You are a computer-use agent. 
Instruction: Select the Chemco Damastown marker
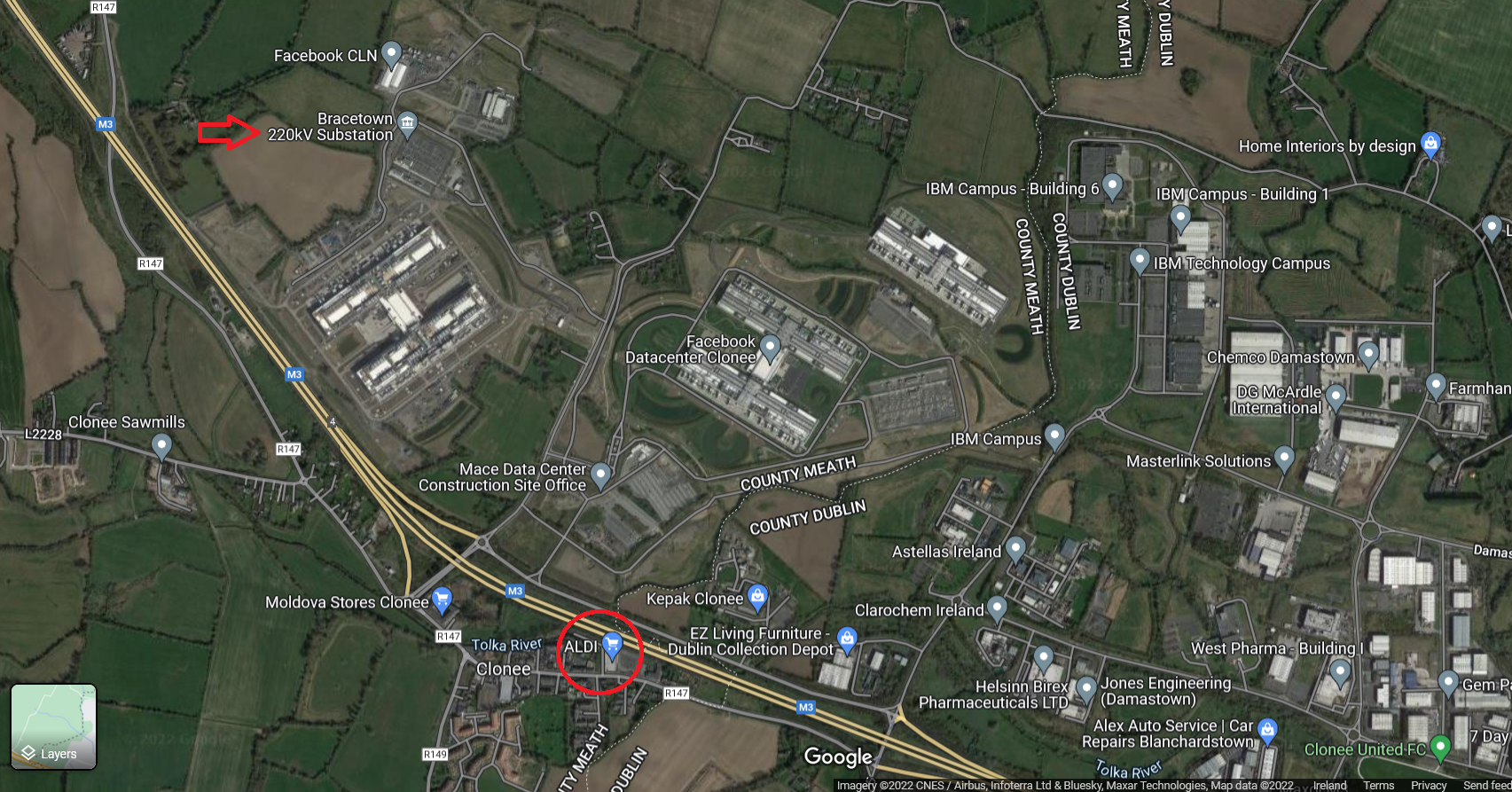coord(1368,356)
